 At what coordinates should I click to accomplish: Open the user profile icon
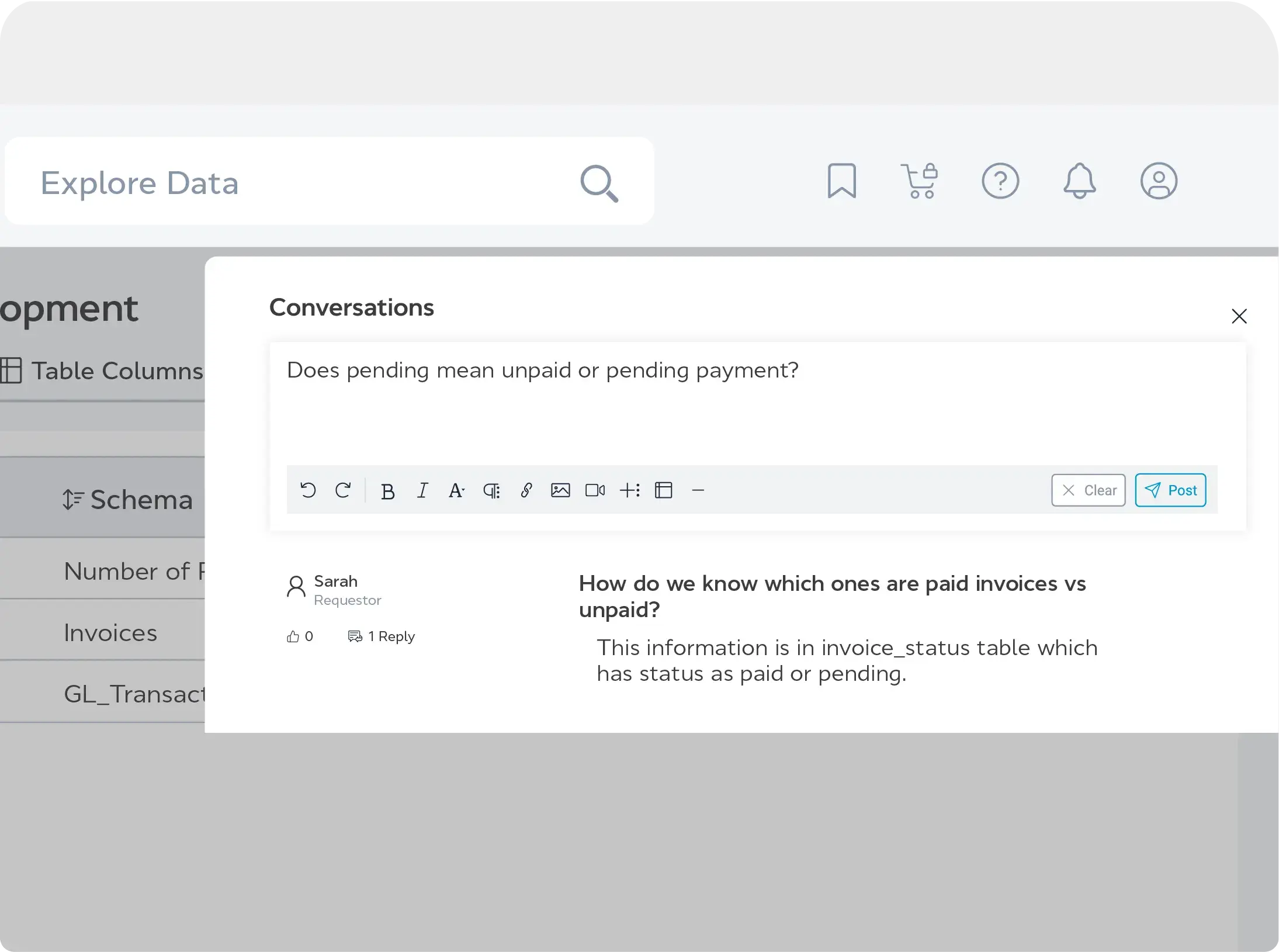coord(1158,181)
